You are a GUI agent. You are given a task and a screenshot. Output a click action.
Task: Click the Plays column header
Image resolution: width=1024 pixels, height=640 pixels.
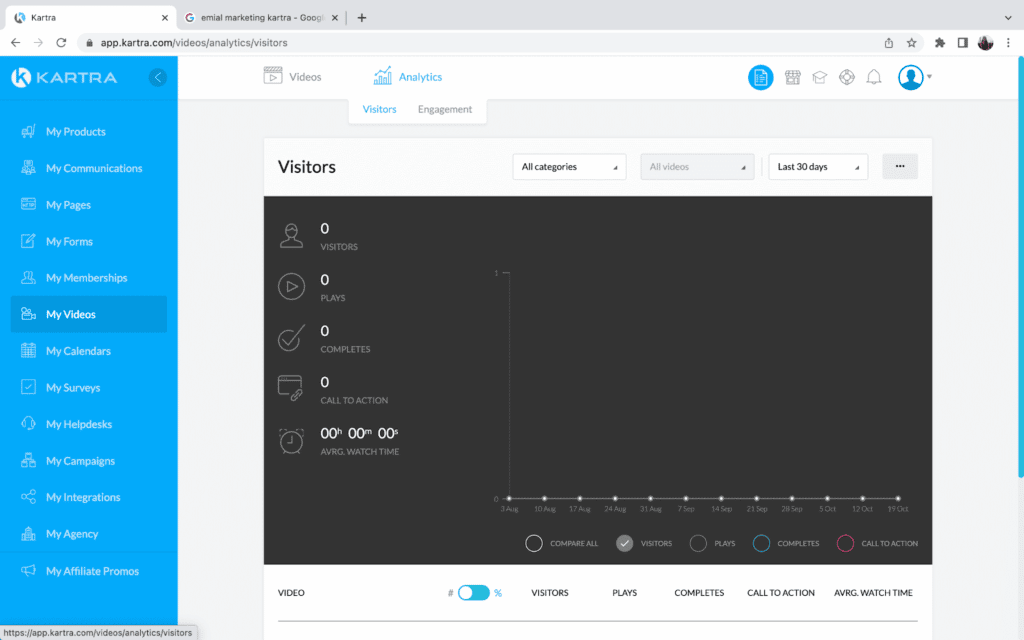coord(624,593)
